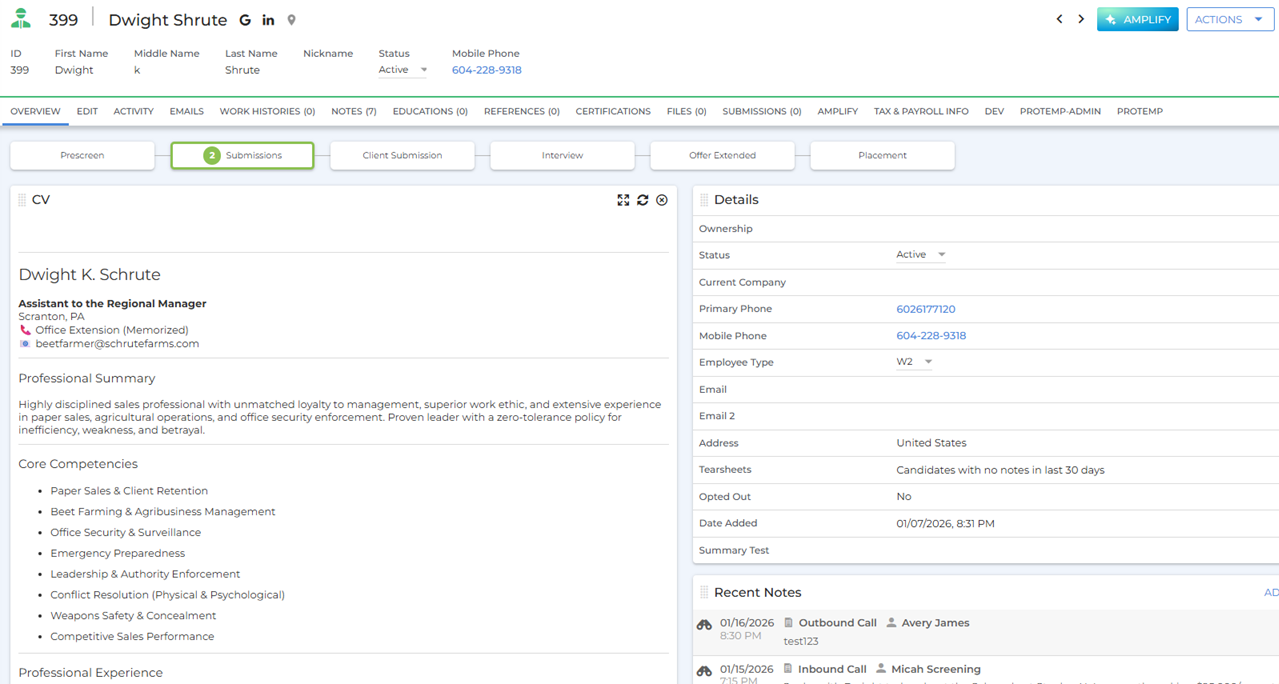
Task: Open the PROTEMP tab
Action: [x=1140, y=111]
